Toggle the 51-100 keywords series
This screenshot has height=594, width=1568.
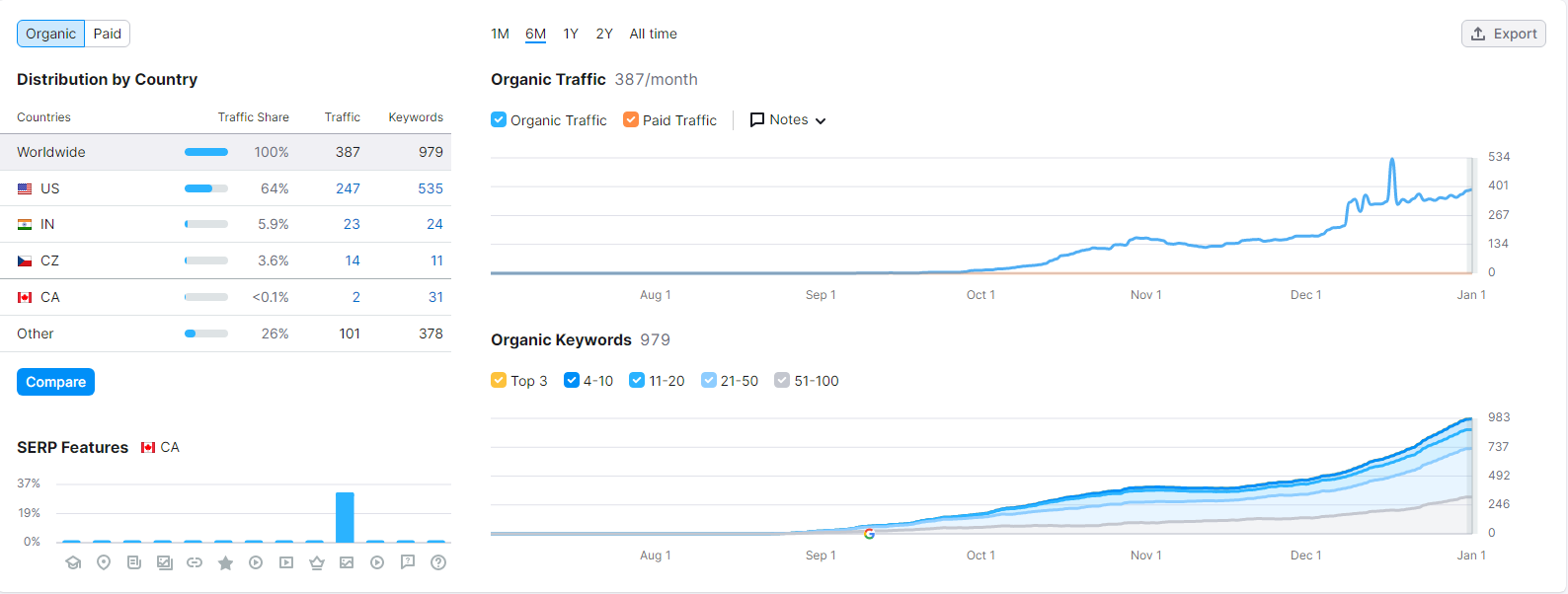pos(782,381)
